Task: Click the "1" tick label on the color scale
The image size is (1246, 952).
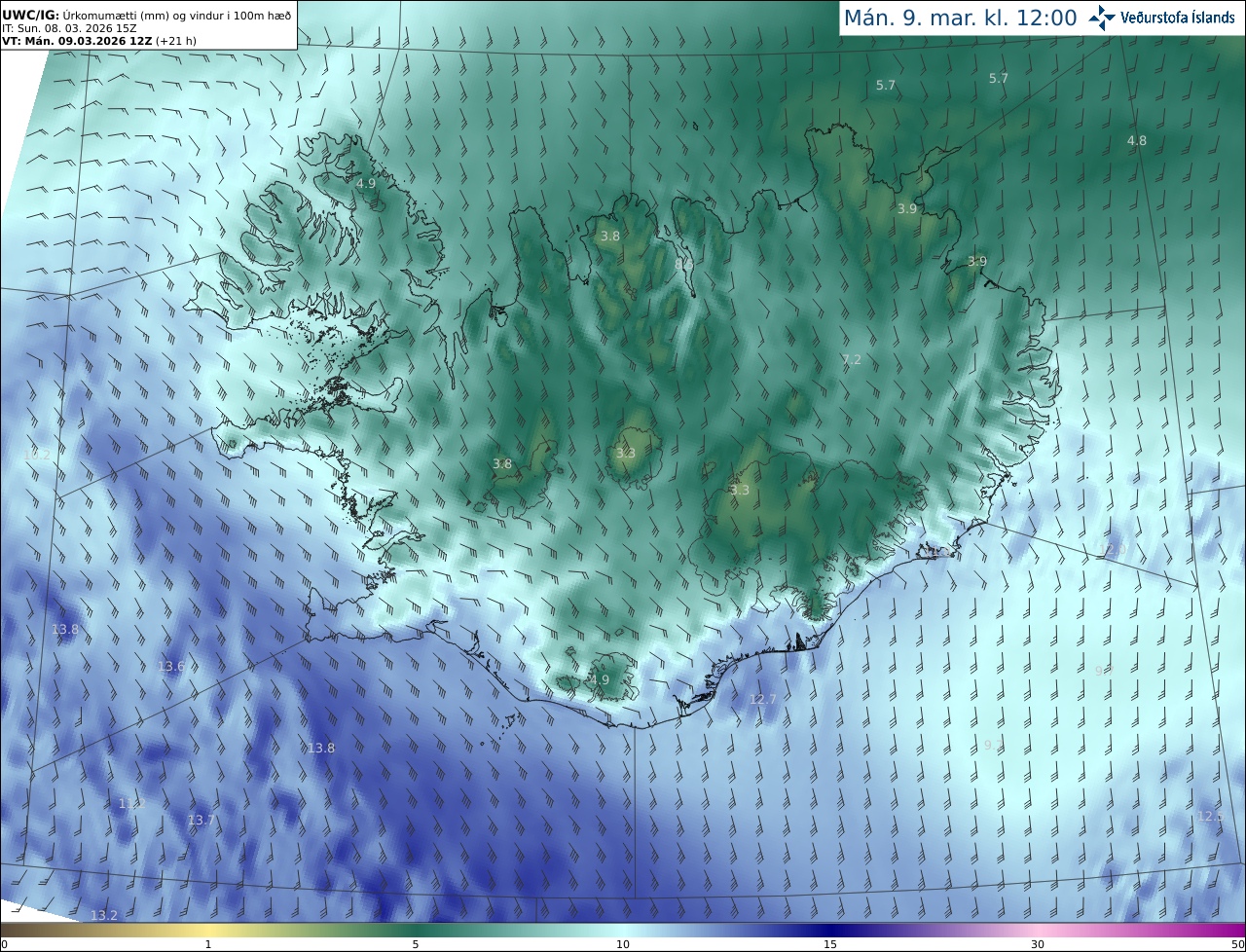Action: (x=208, y=944)
